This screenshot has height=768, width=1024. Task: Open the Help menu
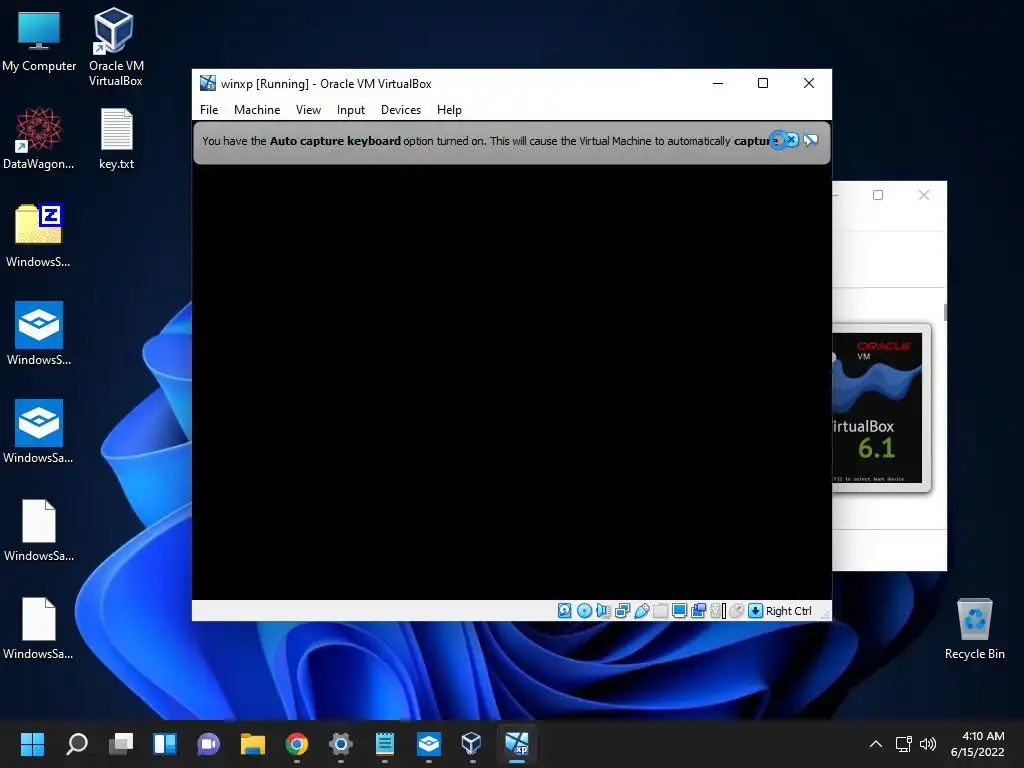click(449, 110)
